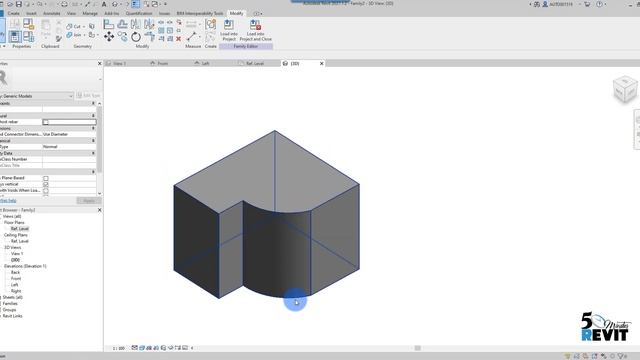Click the Text tool 'A' icon in quick access toolbar

pyautogui.click(x=104, y=4)
